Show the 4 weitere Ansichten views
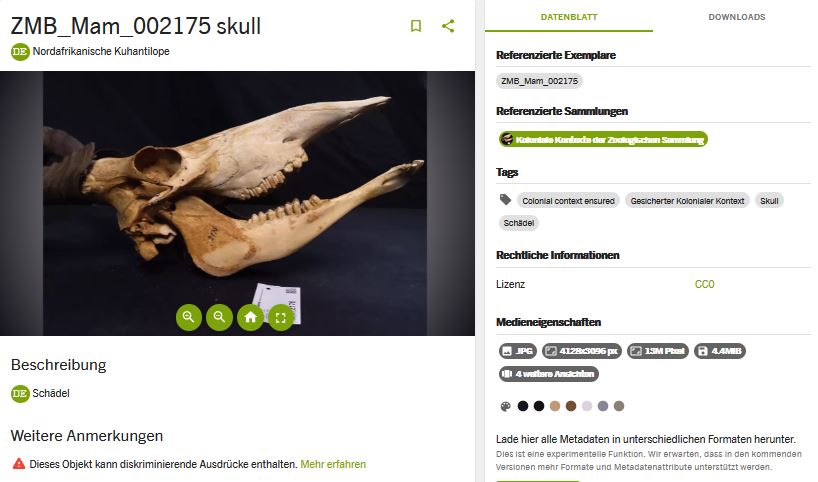 point(549,374)
